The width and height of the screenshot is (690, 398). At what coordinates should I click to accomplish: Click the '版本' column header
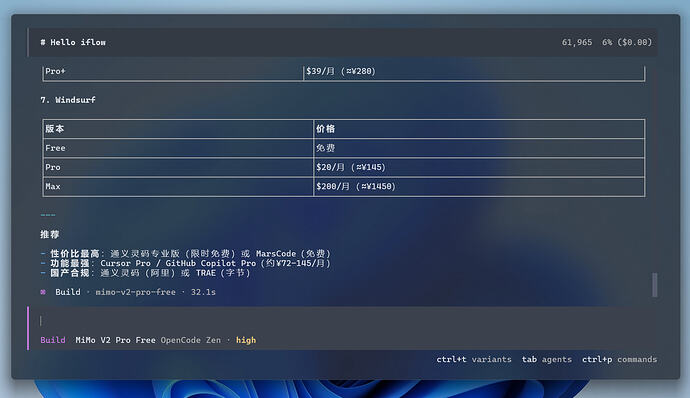178,129
